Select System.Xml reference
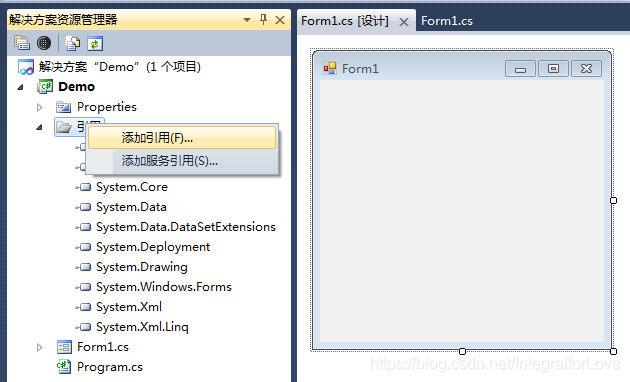The width and height of the screenshot is (630, 382). point(129,307)
